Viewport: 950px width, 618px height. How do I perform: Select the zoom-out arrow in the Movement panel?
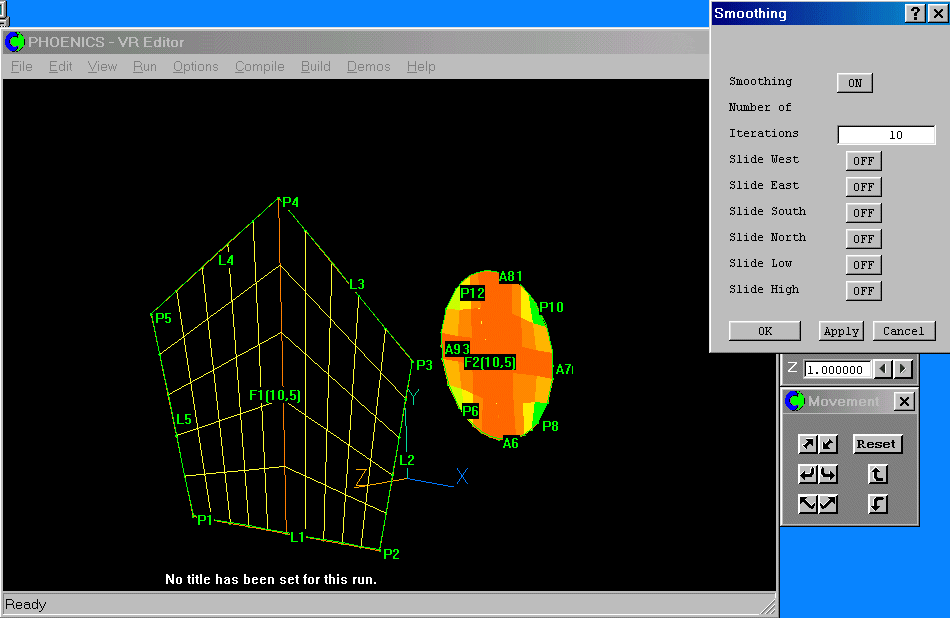[x=827, y=443]
